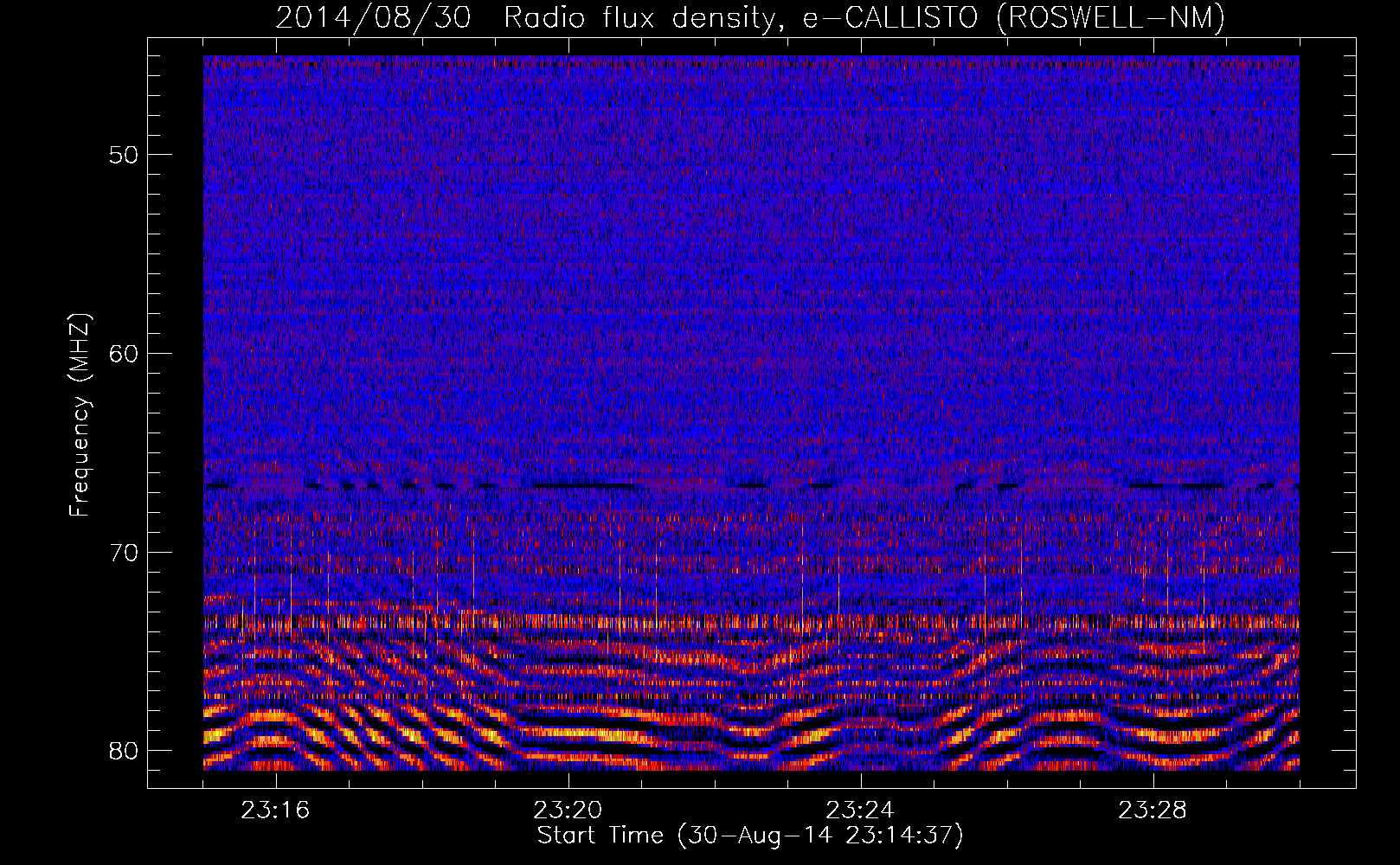Click the 23:20 time tick label
The width and height of the screenshot is (1400, 865).
[x=568, y=811]
